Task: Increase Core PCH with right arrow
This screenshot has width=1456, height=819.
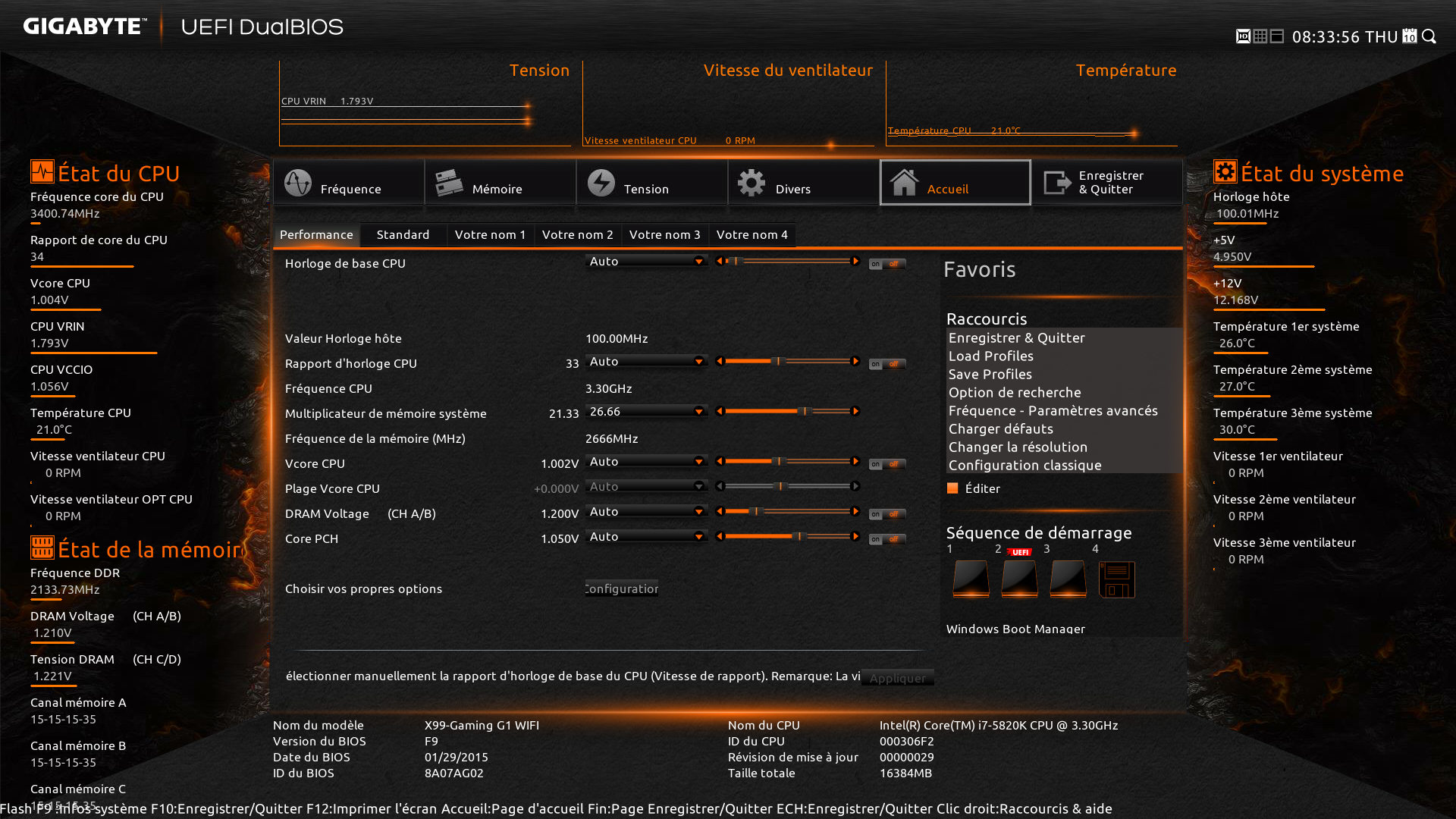Action: coord(855,536)
